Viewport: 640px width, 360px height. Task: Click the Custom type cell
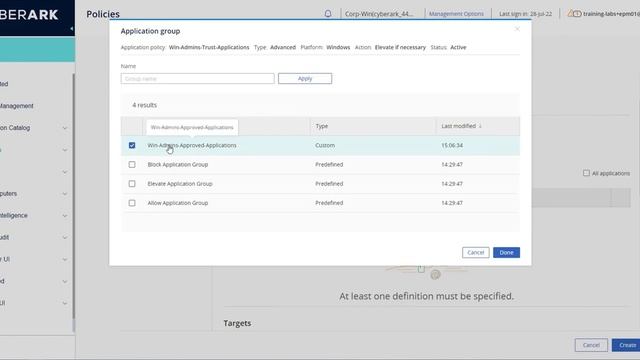pos(325,145)
